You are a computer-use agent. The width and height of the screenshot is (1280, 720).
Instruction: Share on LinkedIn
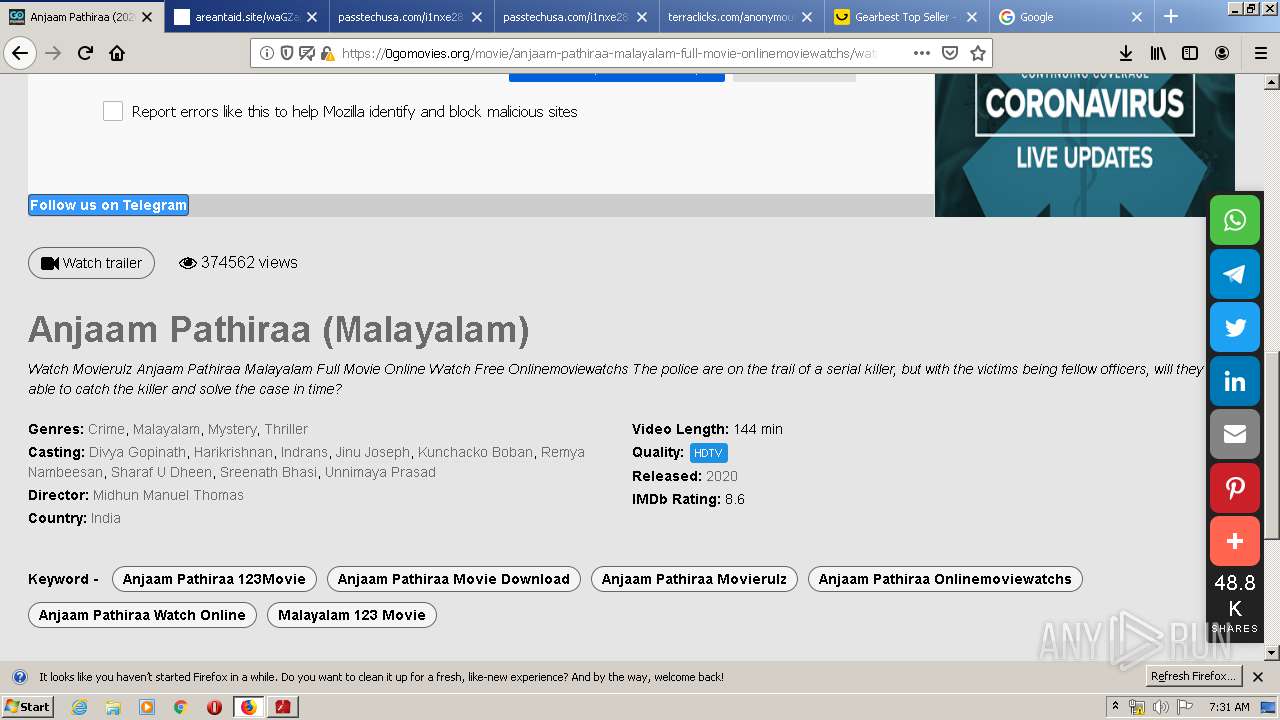[x=1235, y=381]
